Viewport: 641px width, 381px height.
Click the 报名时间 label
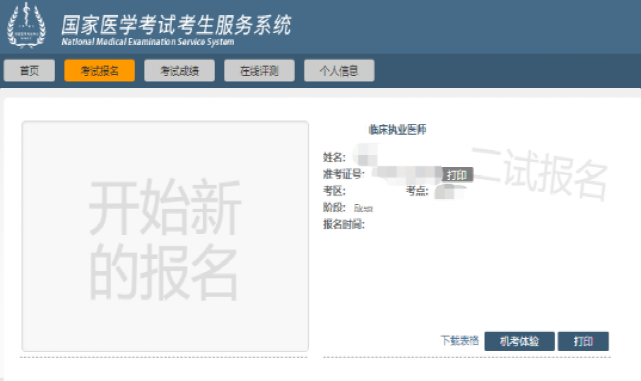pos(343,224)
